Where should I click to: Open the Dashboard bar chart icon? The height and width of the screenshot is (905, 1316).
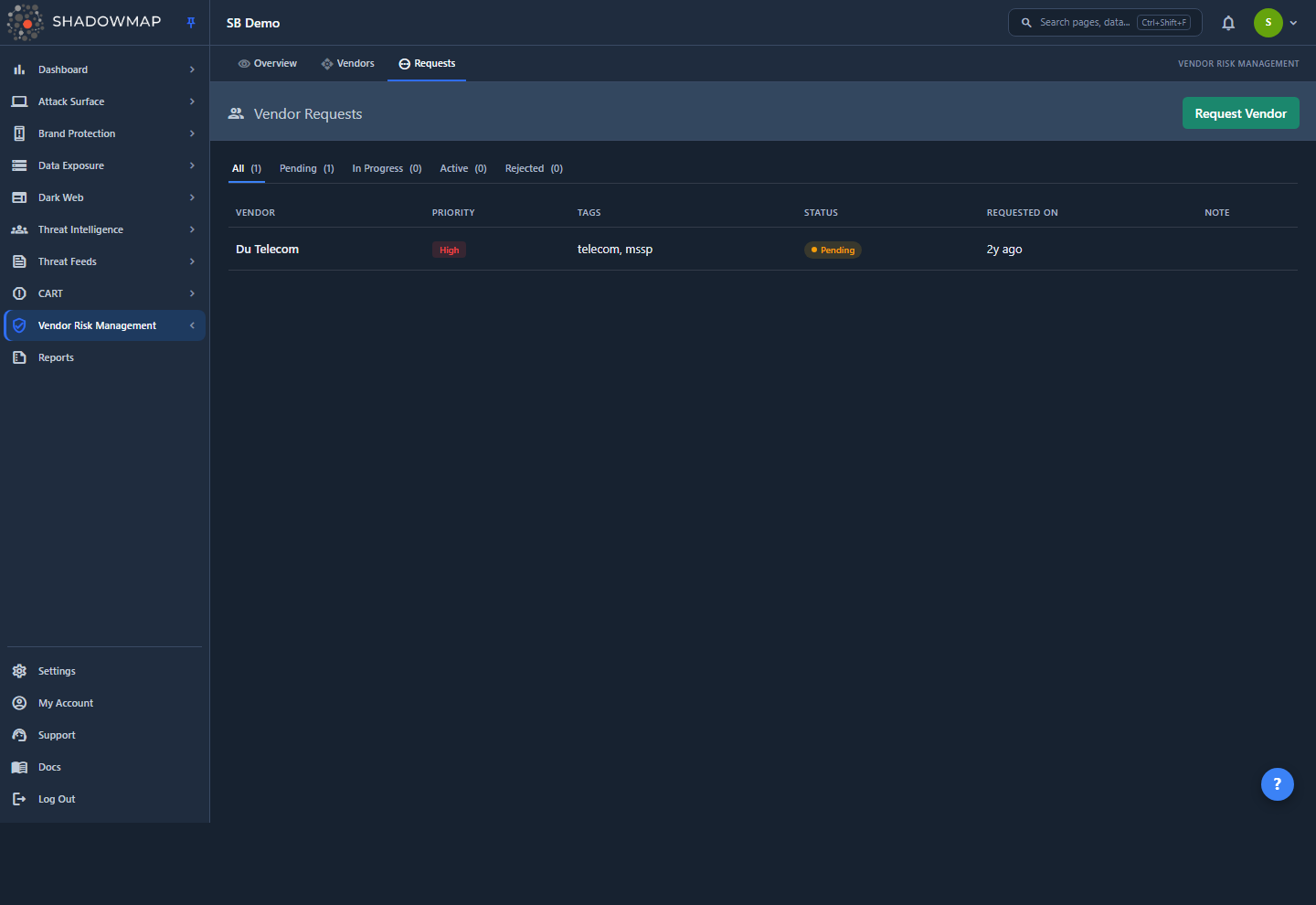[19, 69]
